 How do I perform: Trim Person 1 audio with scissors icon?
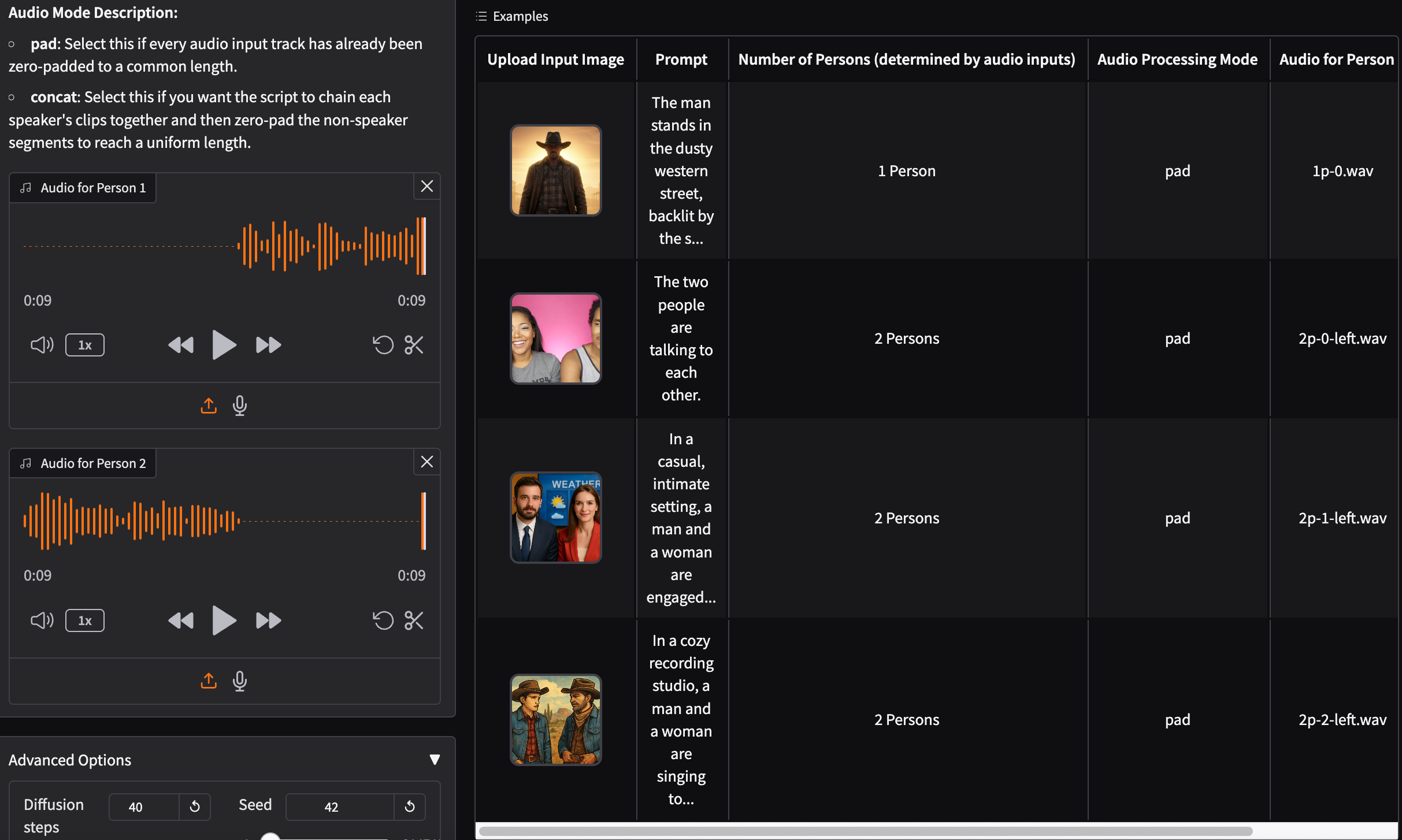pyautogui.click(x=414, y=345)
